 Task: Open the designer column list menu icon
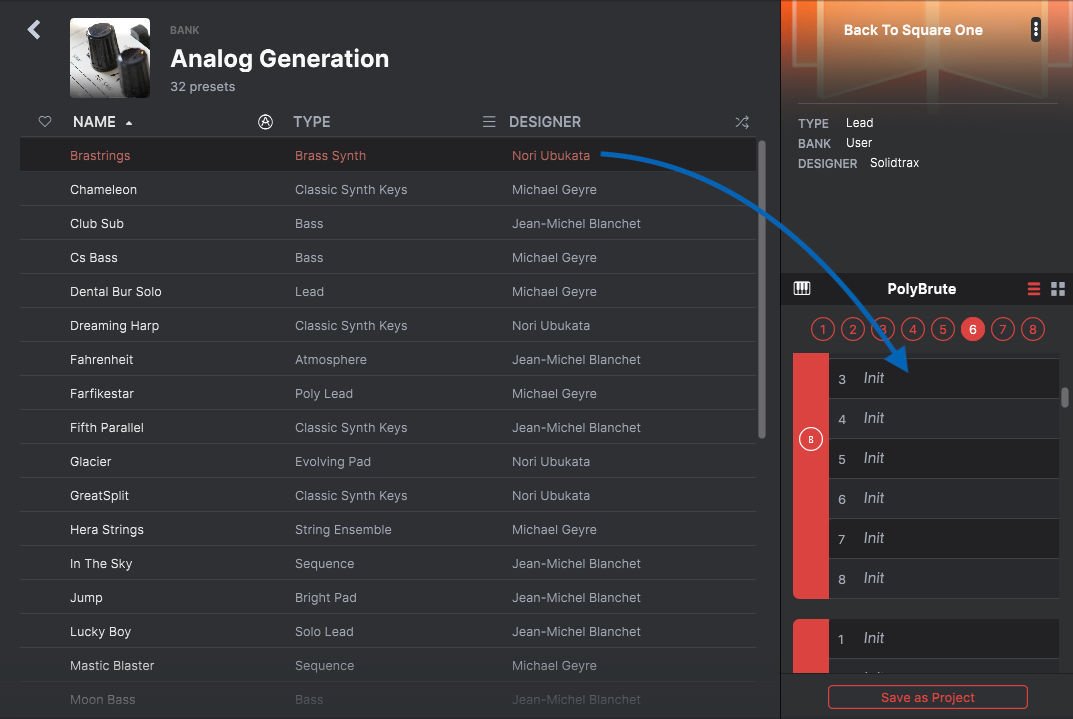click(489, 122)
